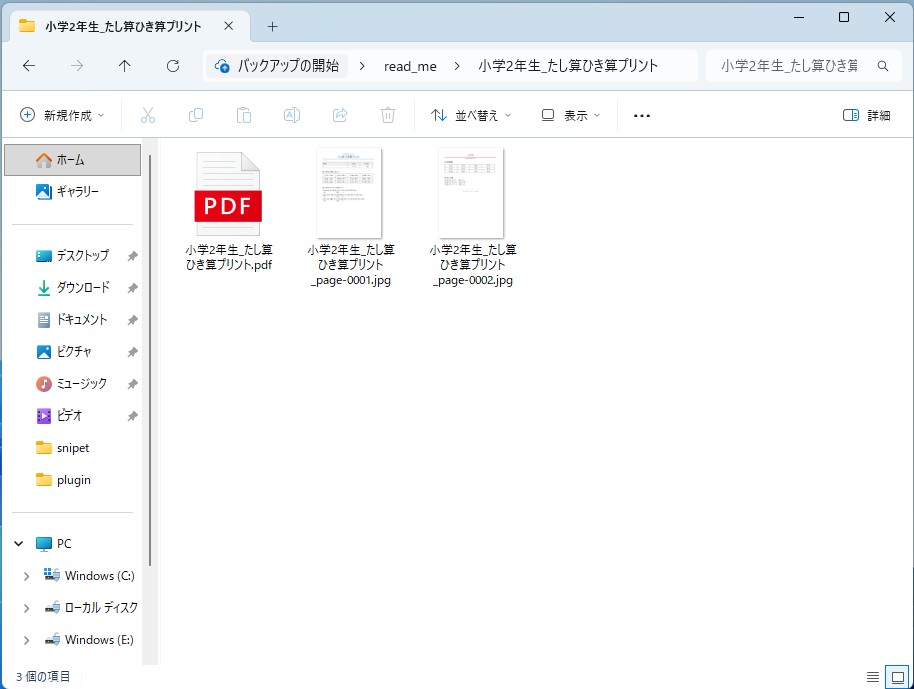914x689 pixels.
Task: Toggle the 詳細 details pane
Action: coord(867,115)
